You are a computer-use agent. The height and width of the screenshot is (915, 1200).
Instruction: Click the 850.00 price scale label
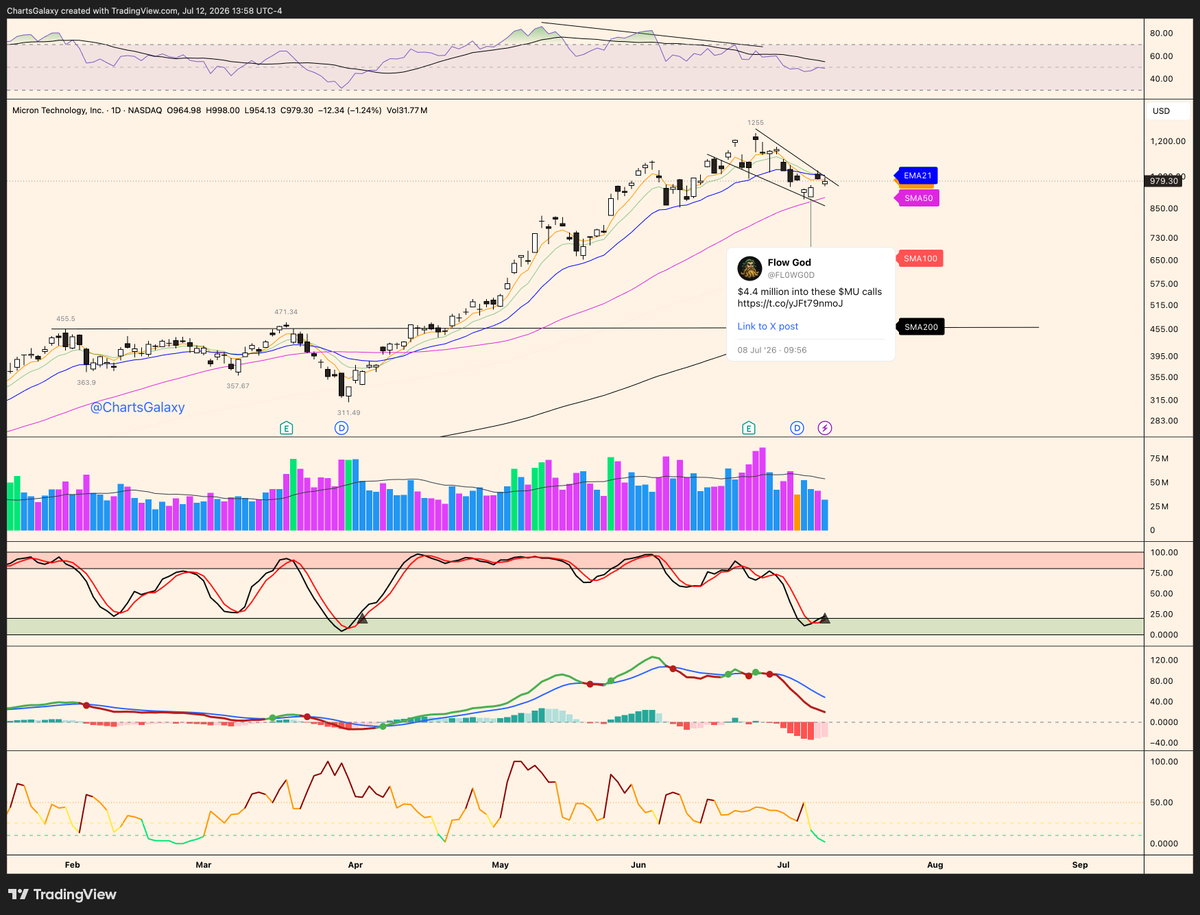pos(1164,208)
